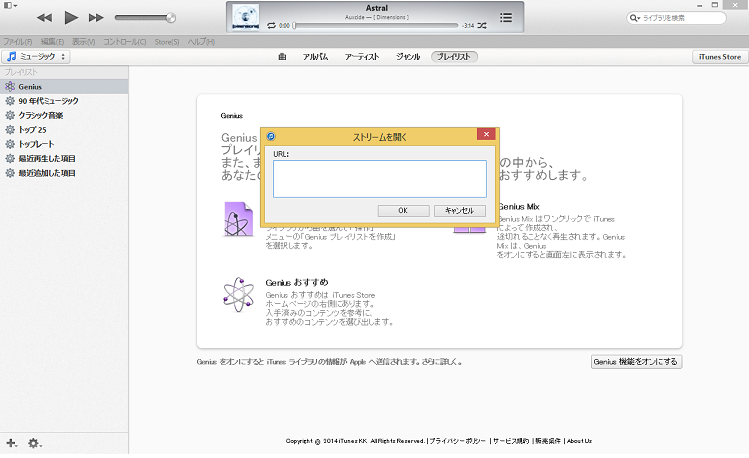Switch to the アーティスト tab
This screenshot has height=458, width=749.
click(362, 56)
